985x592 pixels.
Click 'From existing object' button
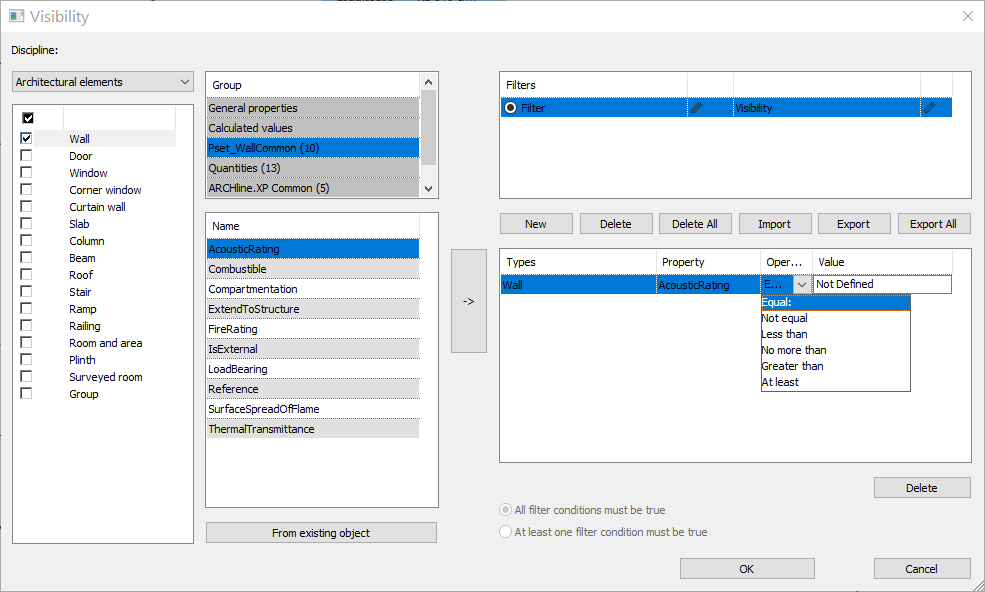[321, 533]
